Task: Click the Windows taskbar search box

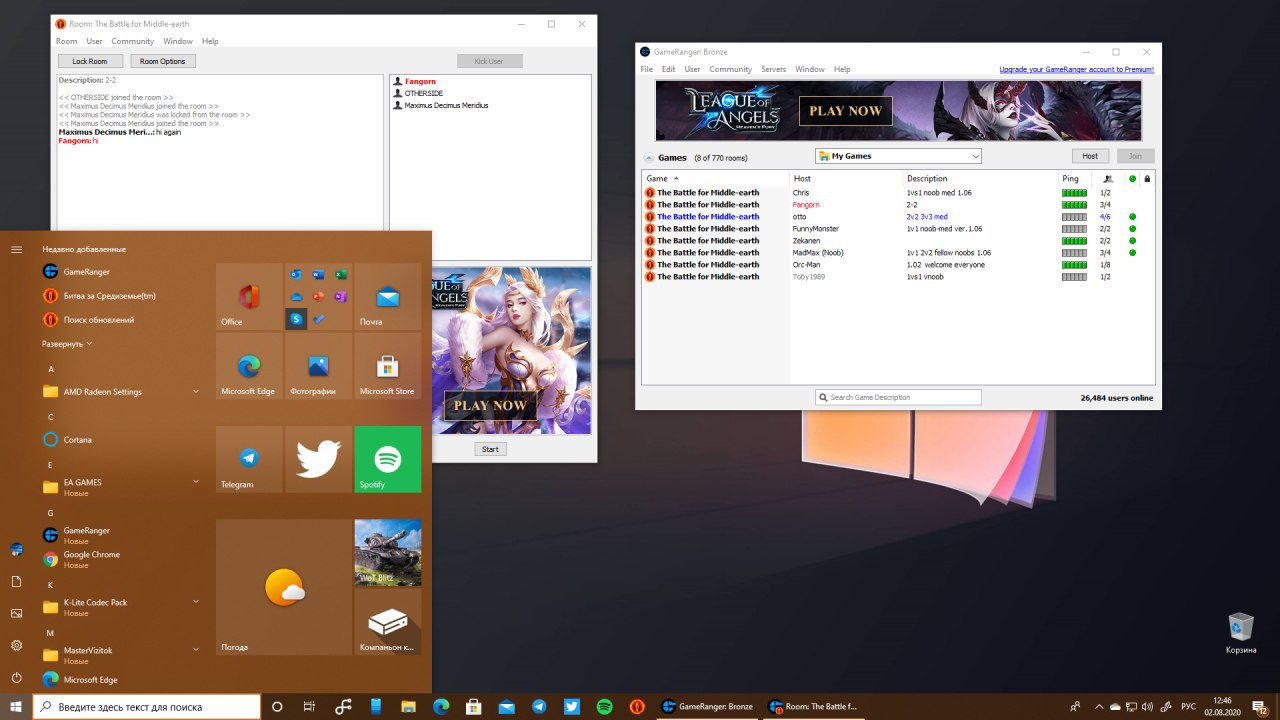Action: [x=147, y=706]
